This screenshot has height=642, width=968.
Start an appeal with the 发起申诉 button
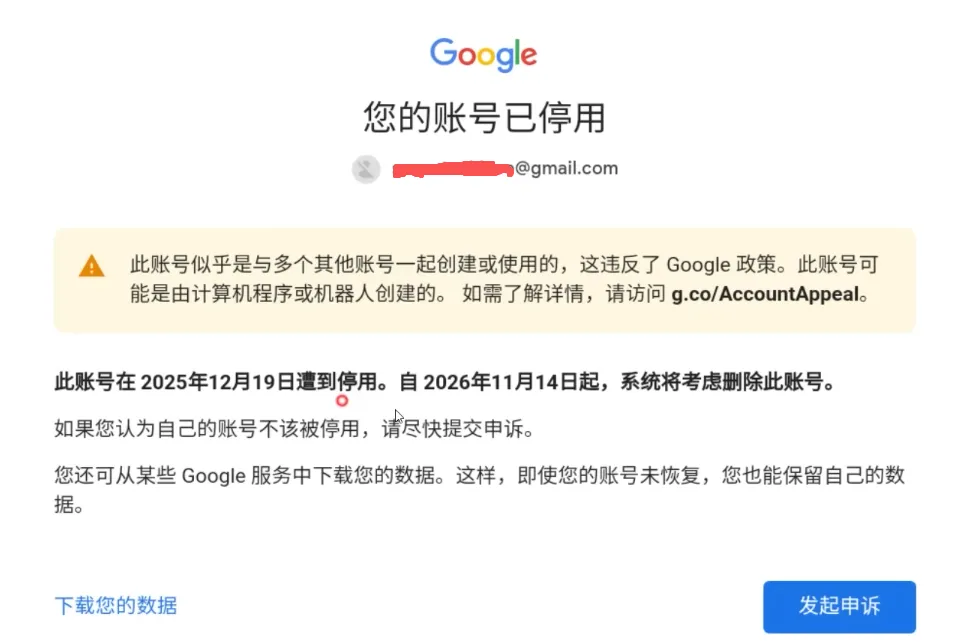click(839, 606)
